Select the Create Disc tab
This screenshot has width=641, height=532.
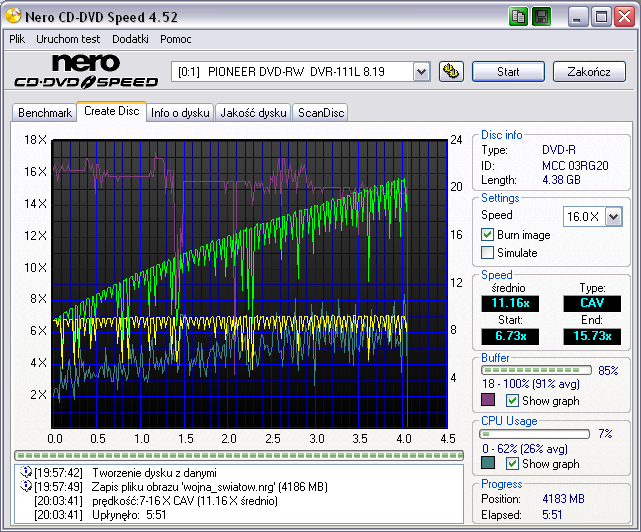pyautogui.click(x=112, y=111)
